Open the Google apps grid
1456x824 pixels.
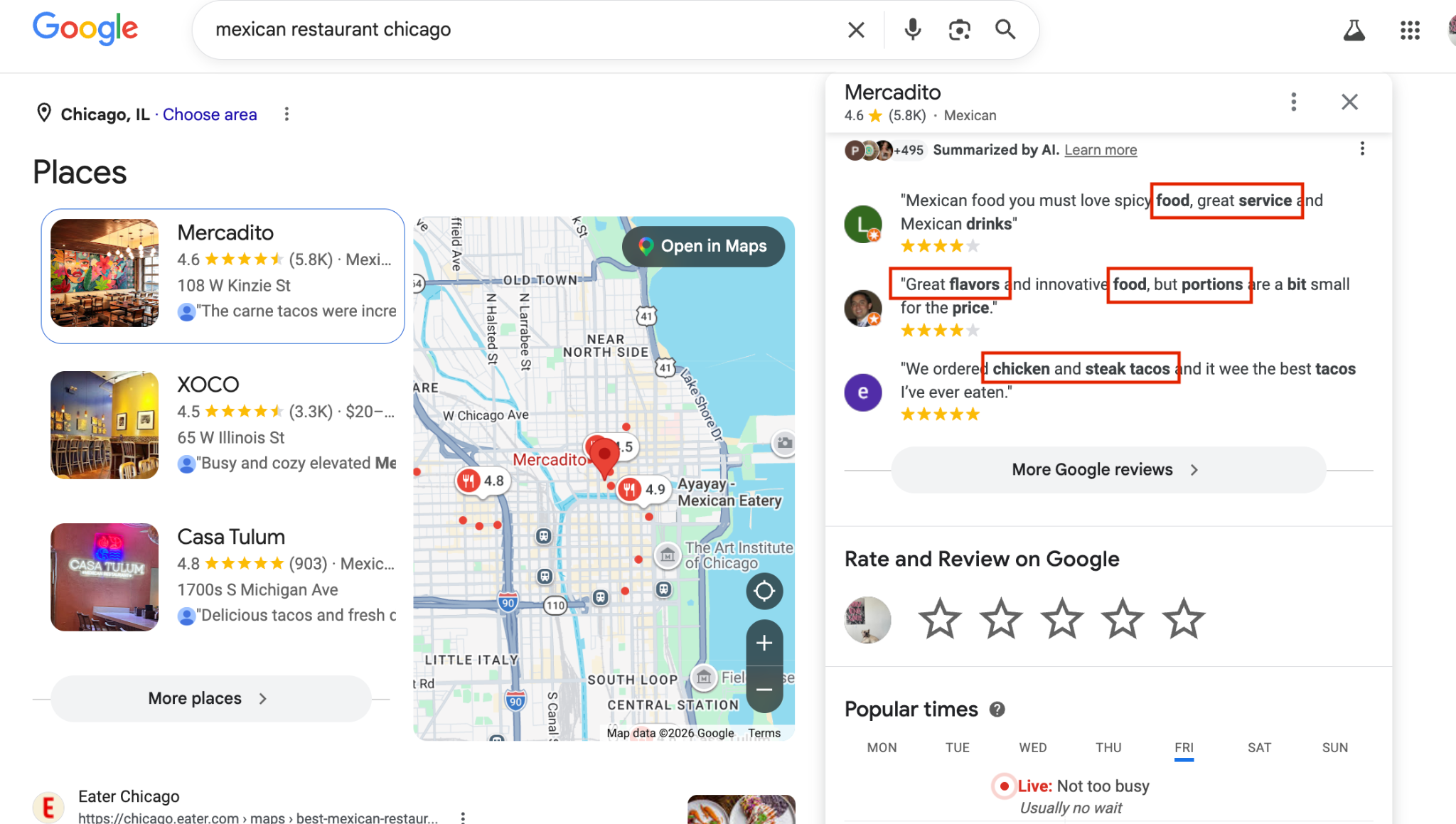click(x=1410, y=30)
